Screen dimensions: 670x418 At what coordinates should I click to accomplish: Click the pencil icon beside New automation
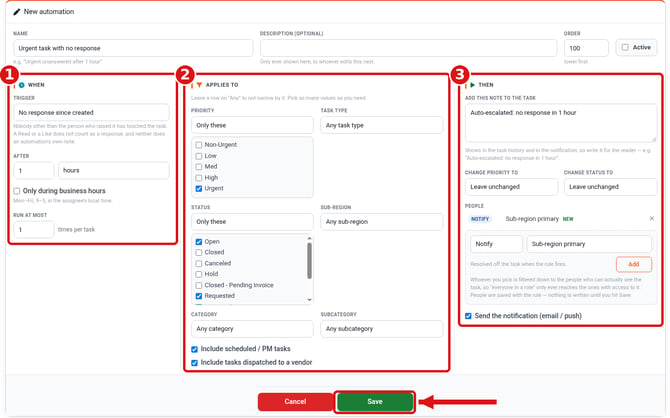click(17, 12)
